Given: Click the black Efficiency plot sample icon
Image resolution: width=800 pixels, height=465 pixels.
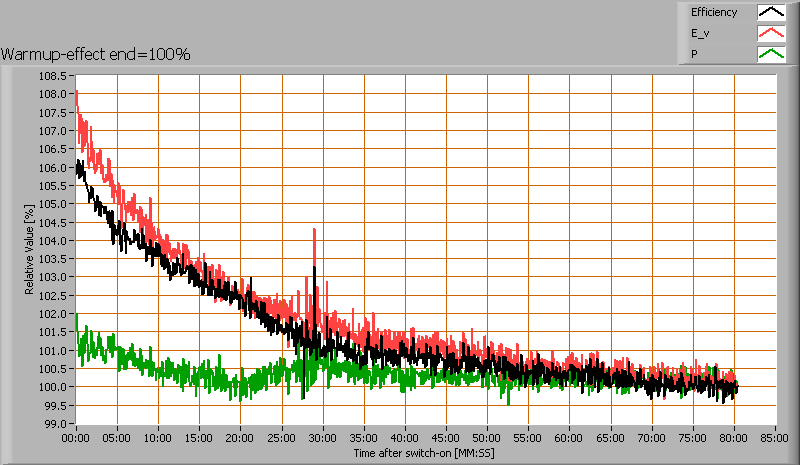Looking at the screenshot, I should 770,13.
